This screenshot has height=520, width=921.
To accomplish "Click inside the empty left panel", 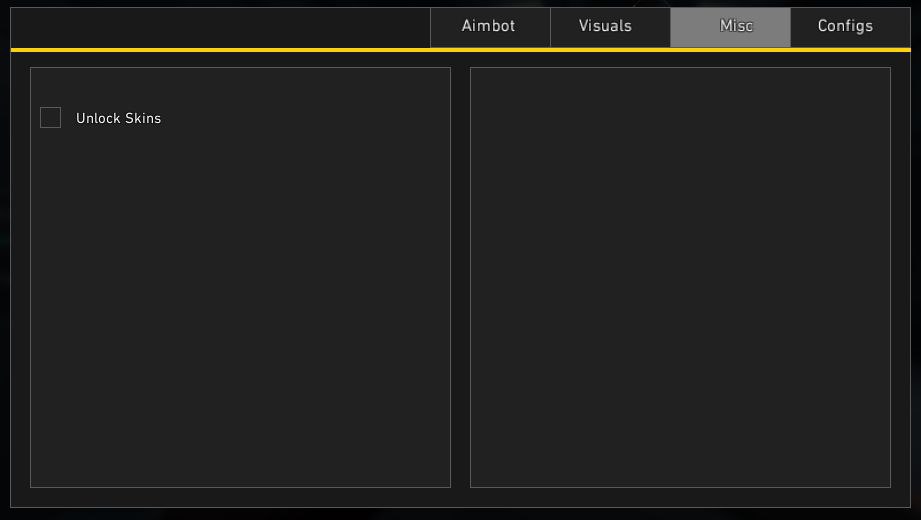I will pos(240,300).
